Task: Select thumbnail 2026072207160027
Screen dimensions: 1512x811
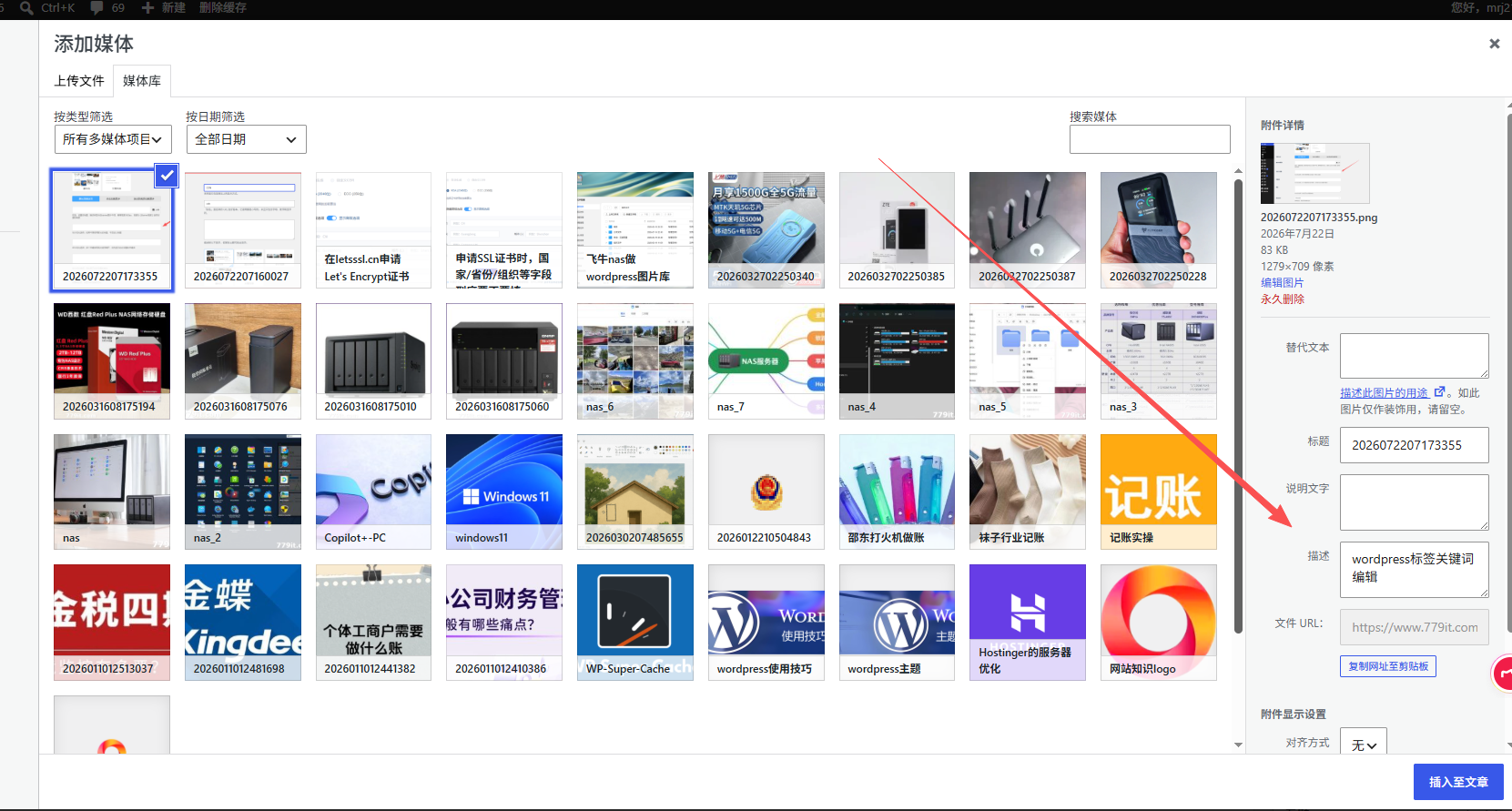Action: 243,230
